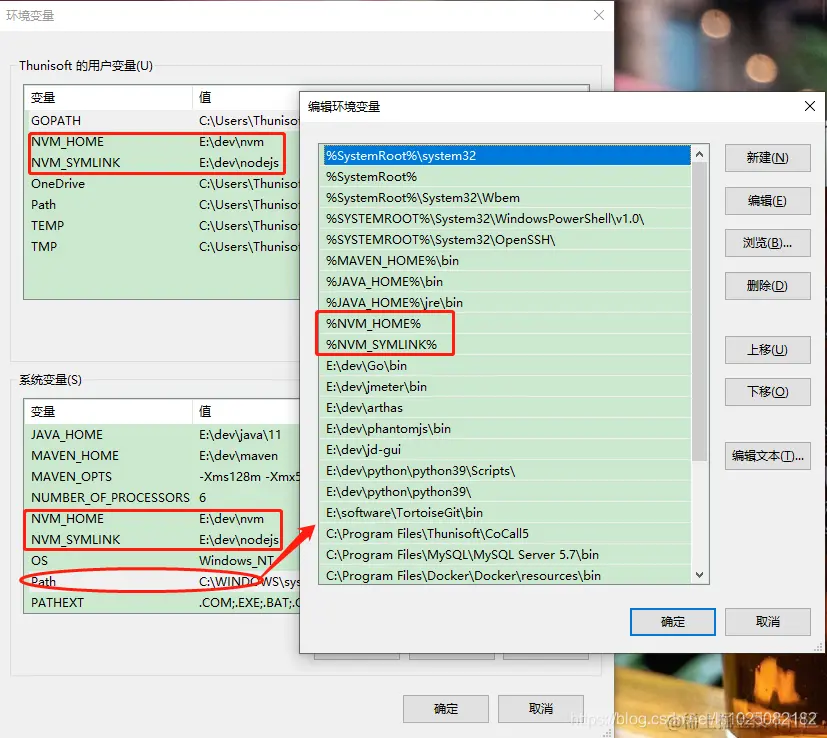The image size is (827, 738).
Task: Select python39\Scripts\ path entry
Action: point(505,471)
